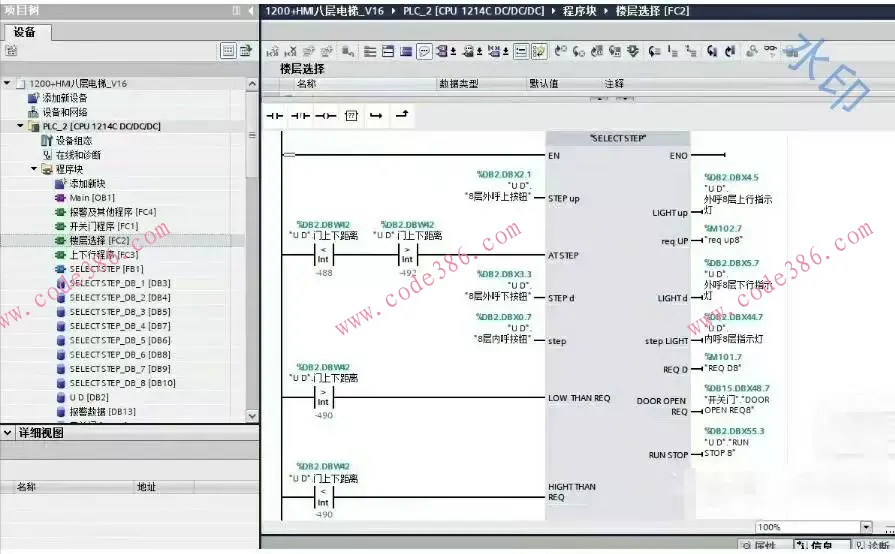Insert a normally open contact
Screen dimensions: 895x554
tap(275, 116)
